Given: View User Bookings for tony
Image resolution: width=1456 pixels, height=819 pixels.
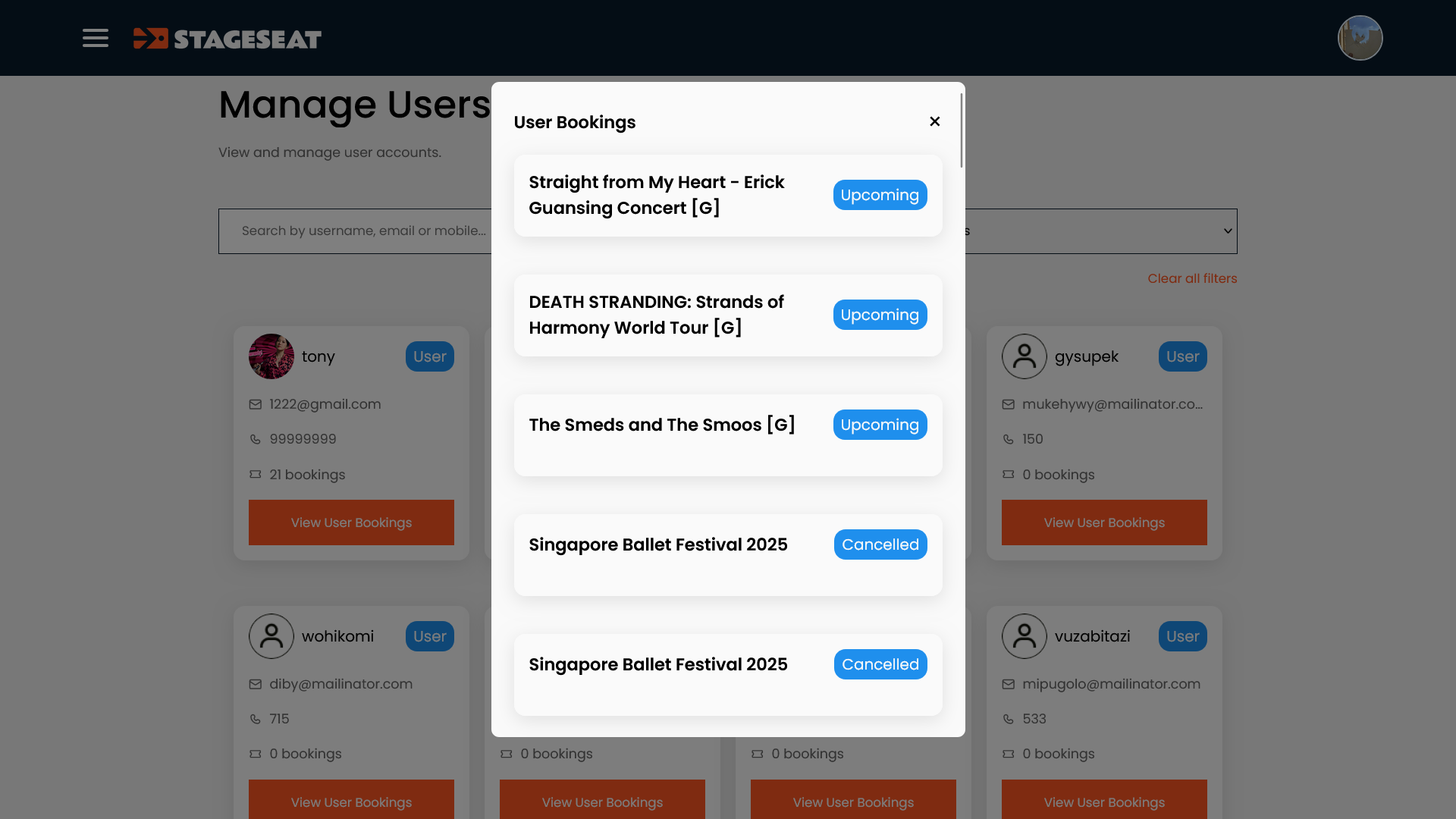Looking at the screenshot, I should pos(351,522).
